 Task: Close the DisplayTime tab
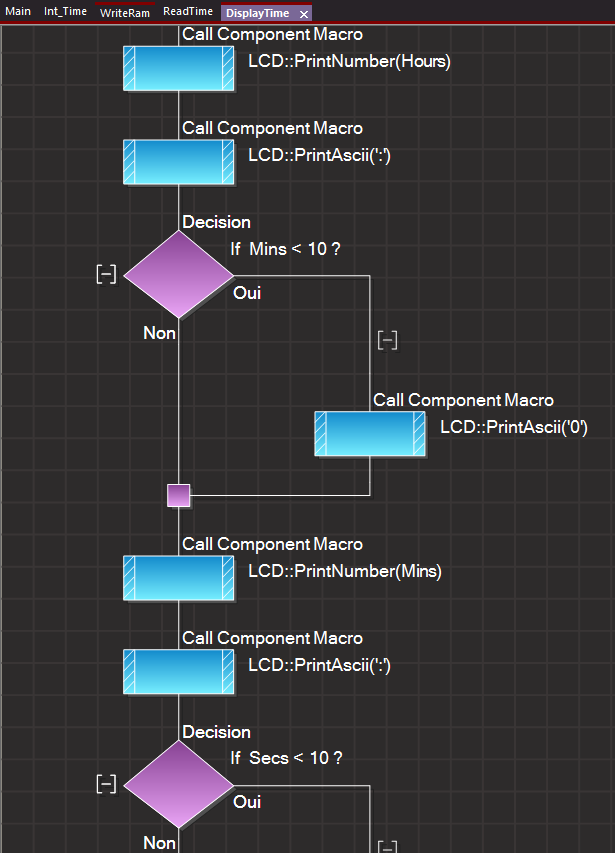click(x=304, y=14)
